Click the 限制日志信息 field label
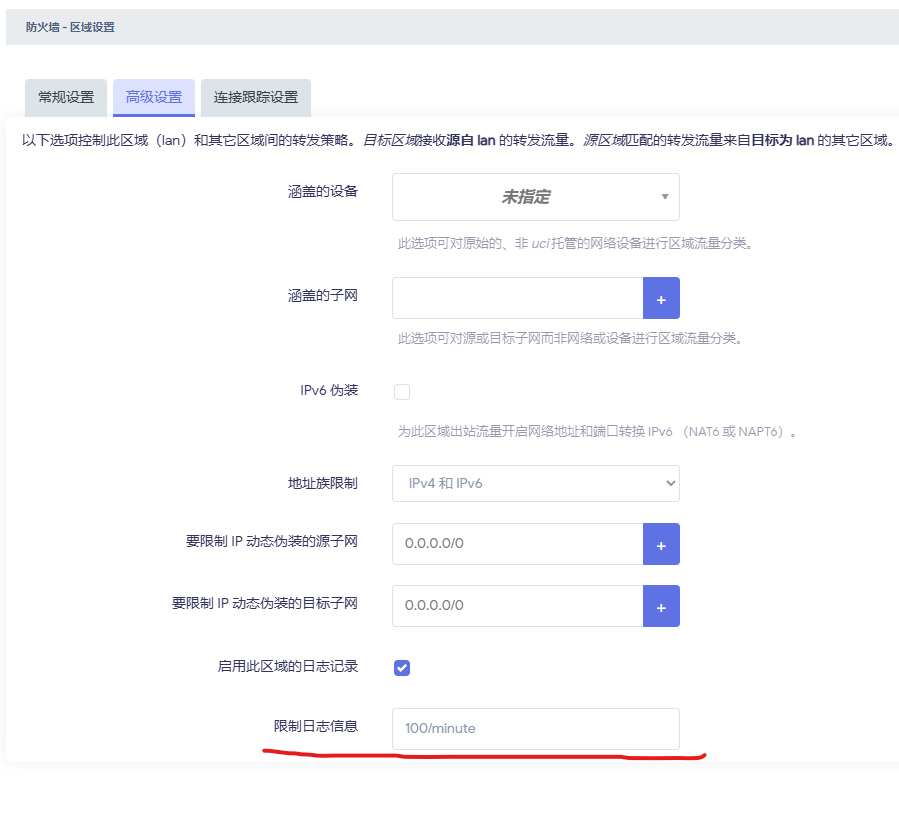 (315, 726)
